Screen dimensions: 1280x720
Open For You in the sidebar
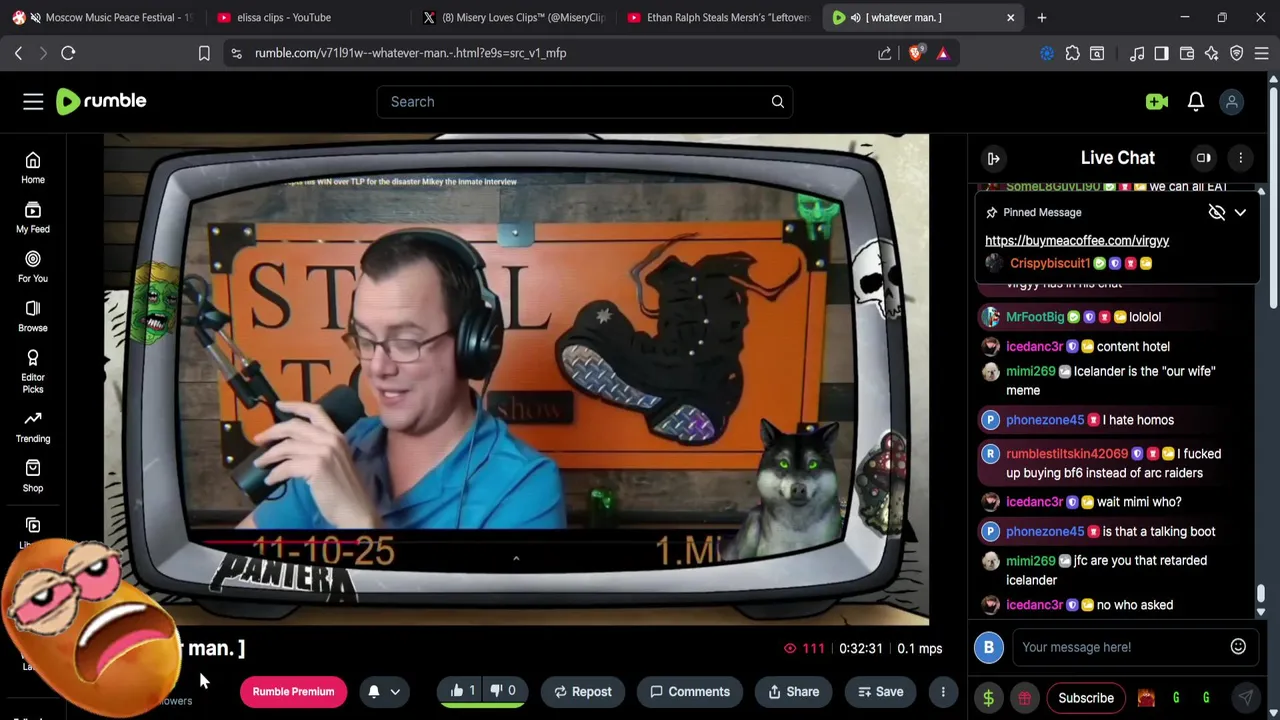click(x=33, y=266)
